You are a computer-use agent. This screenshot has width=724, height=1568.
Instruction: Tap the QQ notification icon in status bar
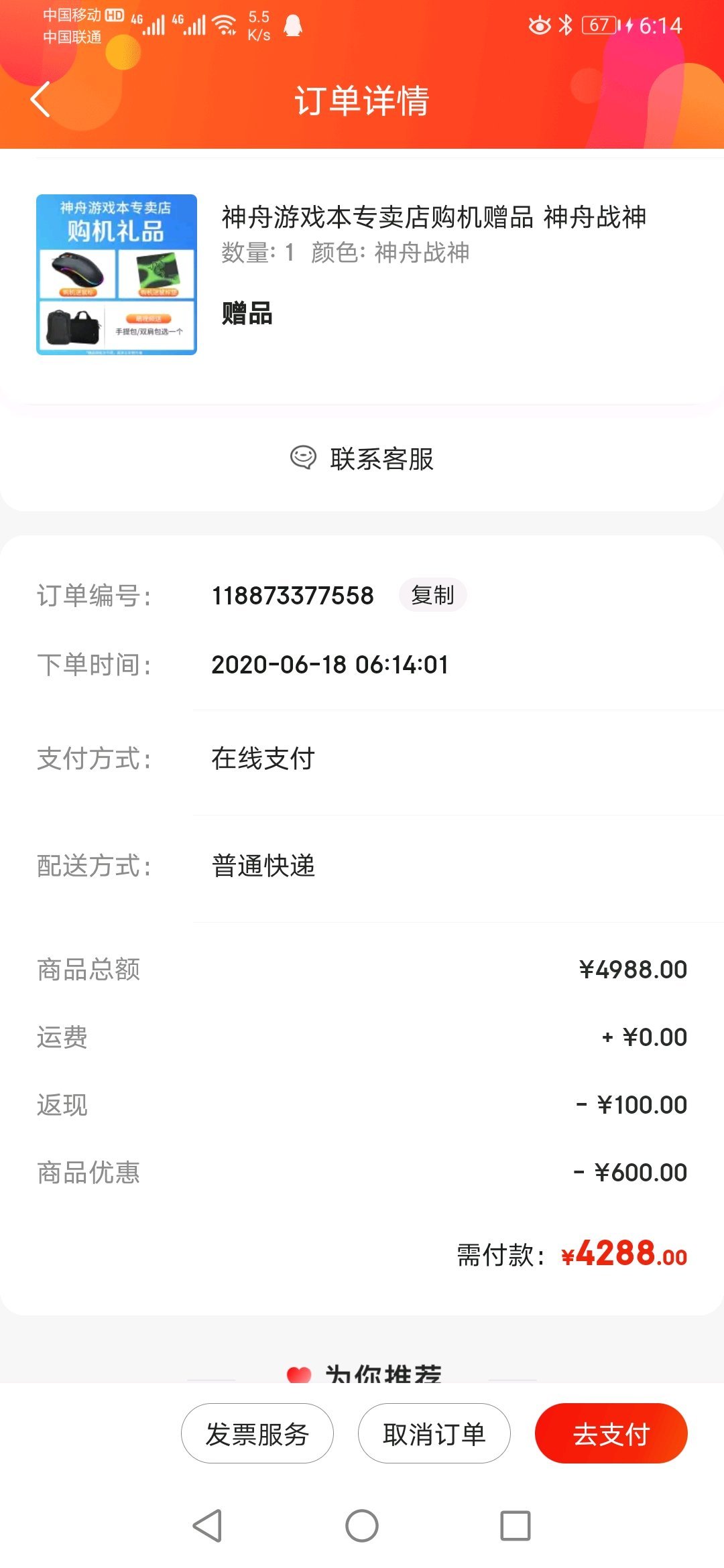tap(292, 25)
